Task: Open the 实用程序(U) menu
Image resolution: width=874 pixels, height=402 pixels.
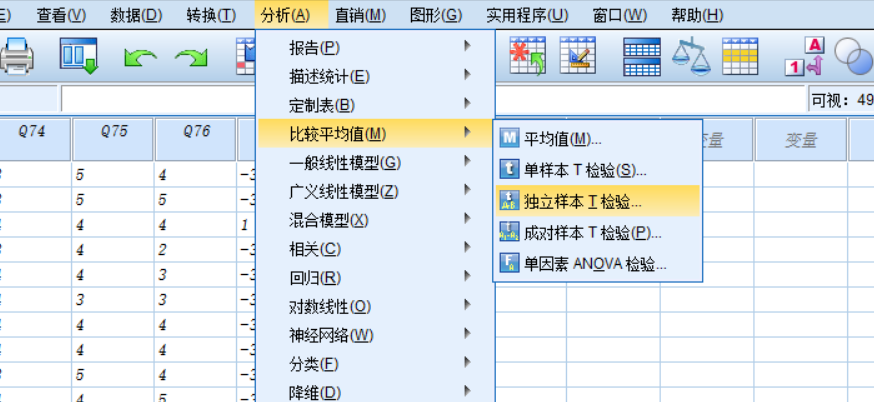Action: click(527, 15)
